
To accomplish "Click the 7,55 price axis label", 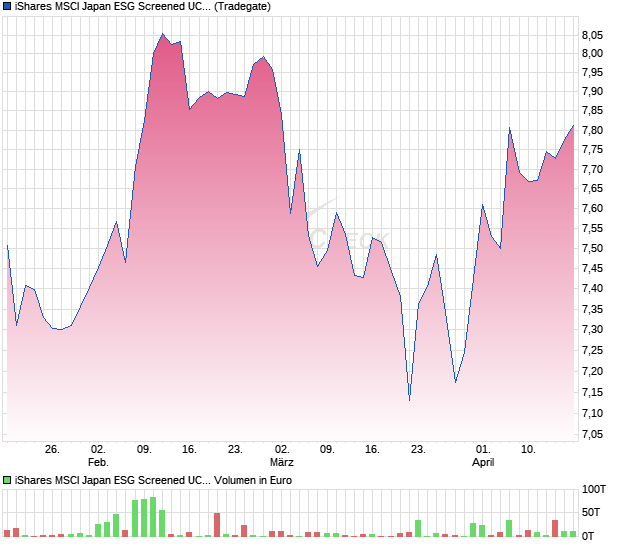I will [592, 228].
